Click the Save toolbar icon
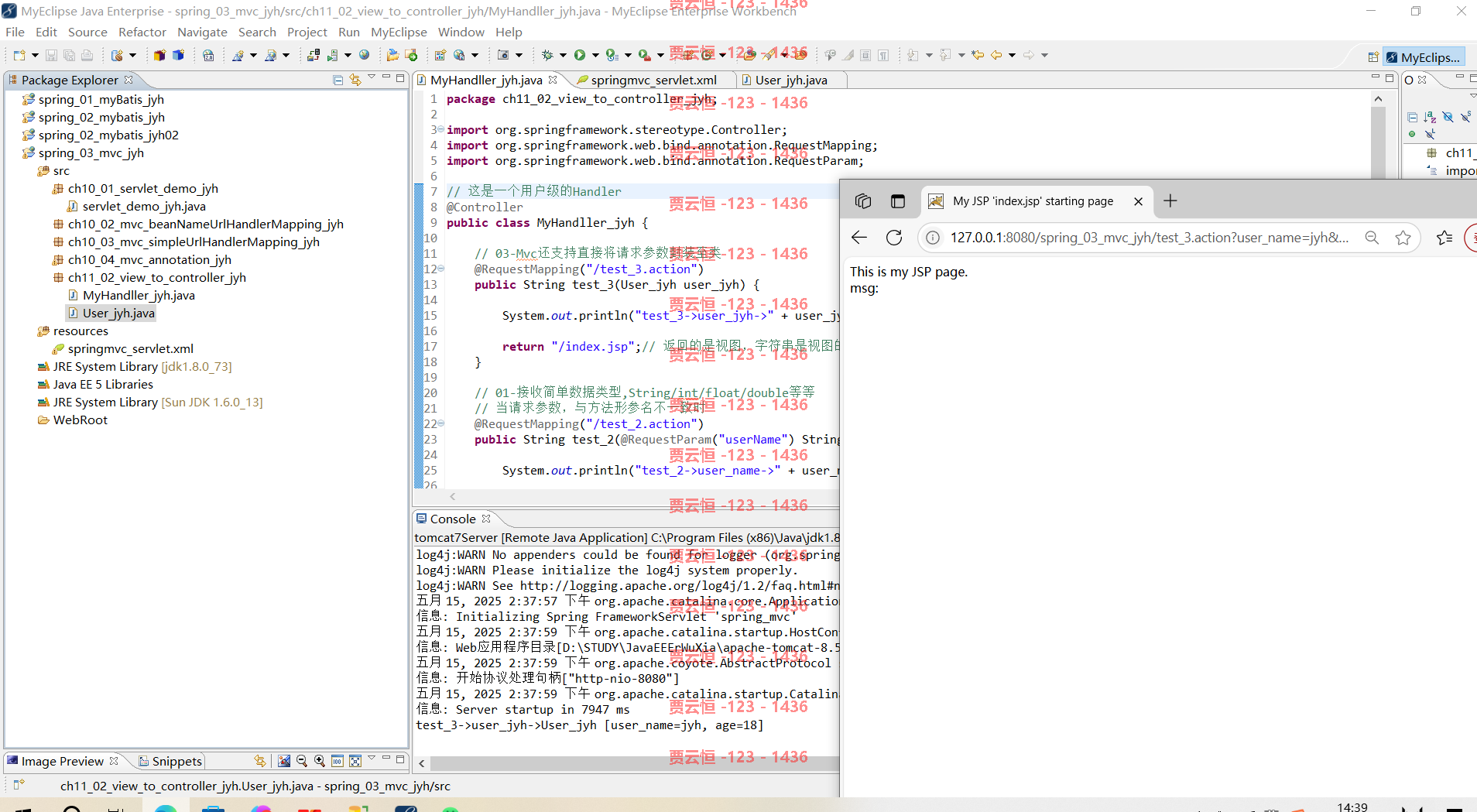1477x812 pixels. (51, 55)
